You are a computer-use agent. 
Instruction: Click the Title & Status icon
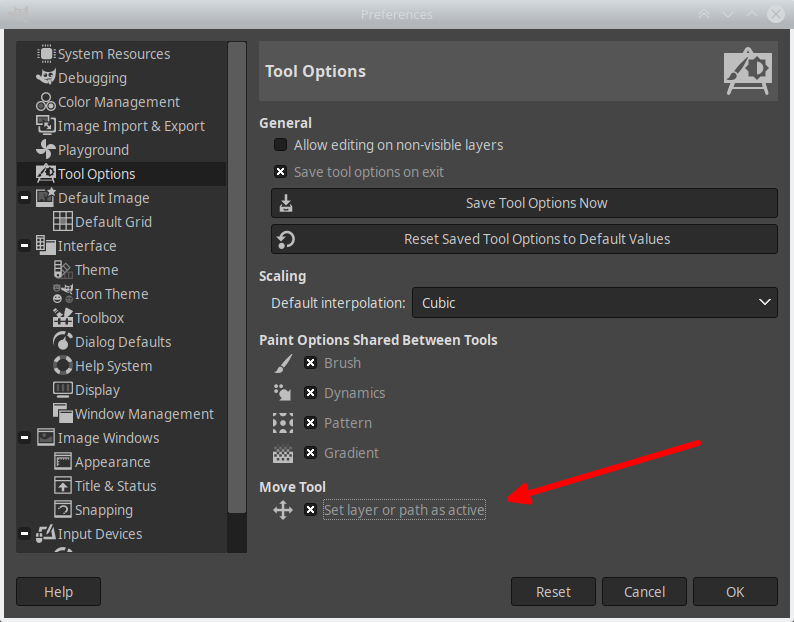point(63,485)
